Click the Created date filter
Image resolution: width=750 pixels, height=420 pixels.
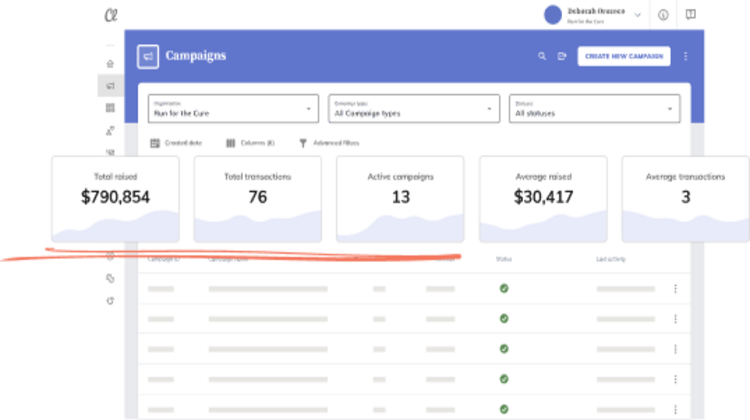(176, 143)
